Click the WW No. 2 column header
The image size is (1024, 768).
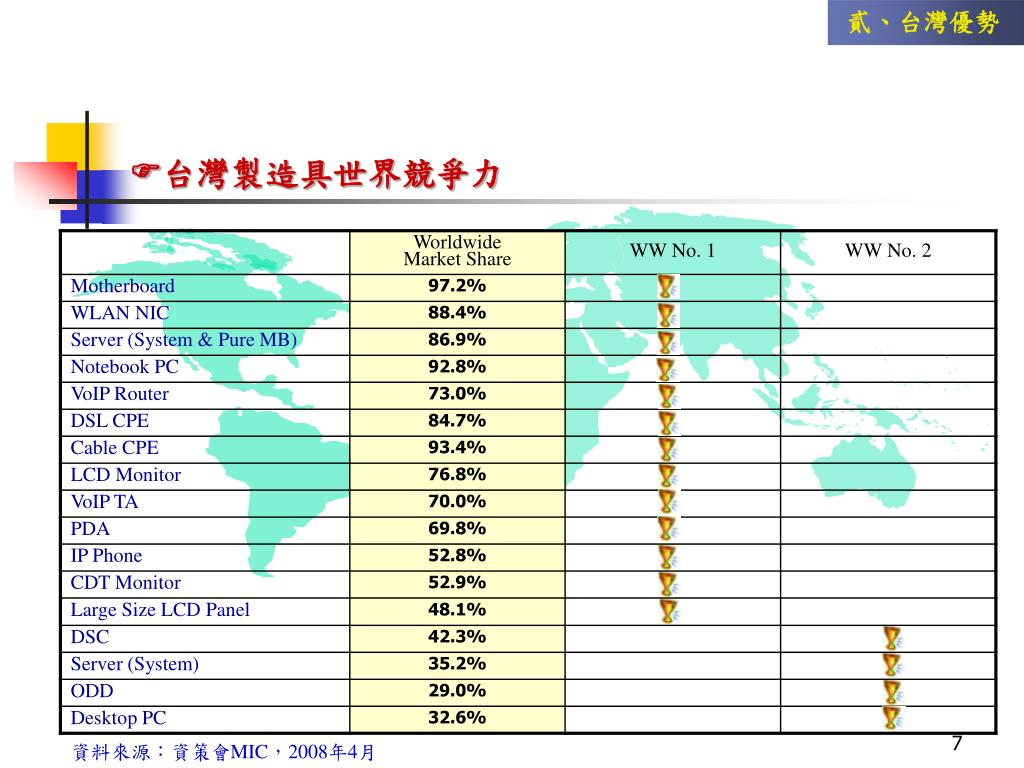click(x=888, y=250)
